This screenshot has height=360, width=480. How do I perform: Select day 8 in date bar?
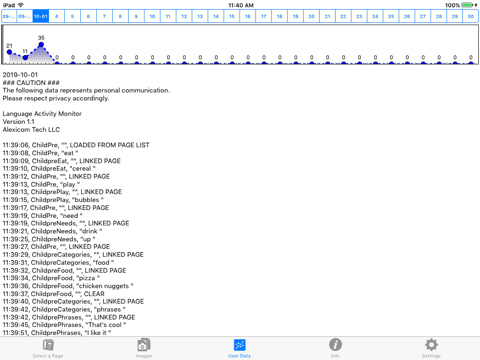coord(120,16)
